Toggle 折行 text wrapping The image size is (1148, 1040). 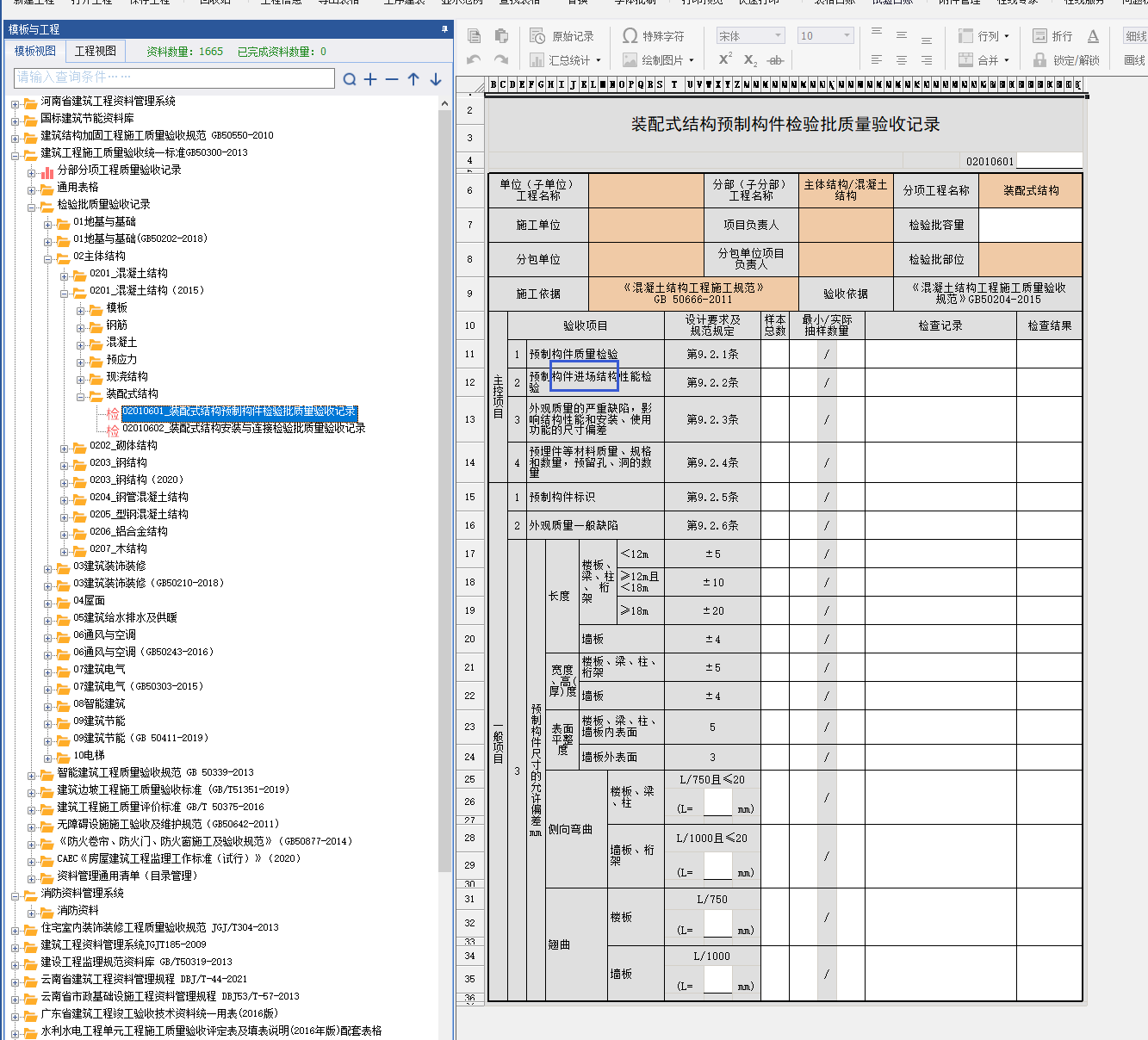[1052, 36]
